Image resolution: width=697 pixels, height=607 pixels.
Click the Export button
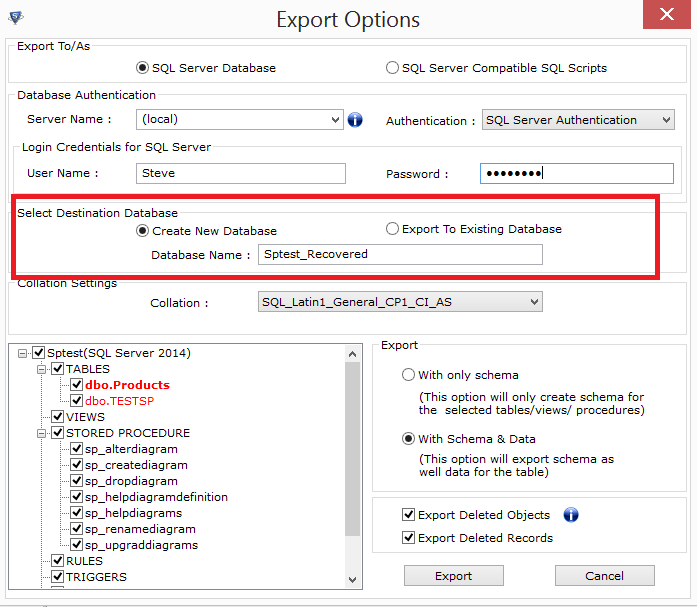[453, 576]
